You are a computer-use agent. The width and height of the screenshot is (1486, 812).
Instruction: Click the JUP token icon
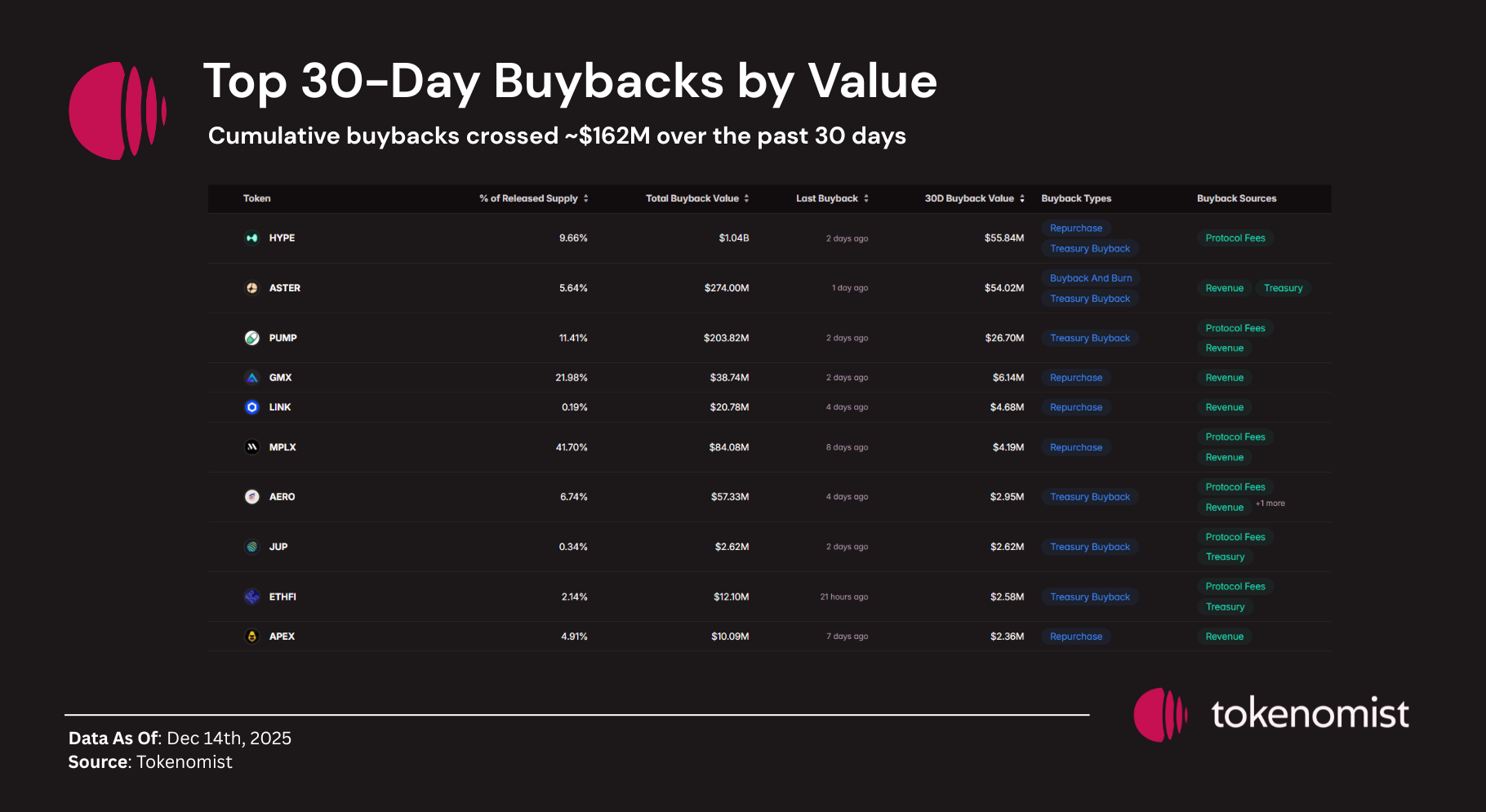pyautogui.click(x=252, y=547)
